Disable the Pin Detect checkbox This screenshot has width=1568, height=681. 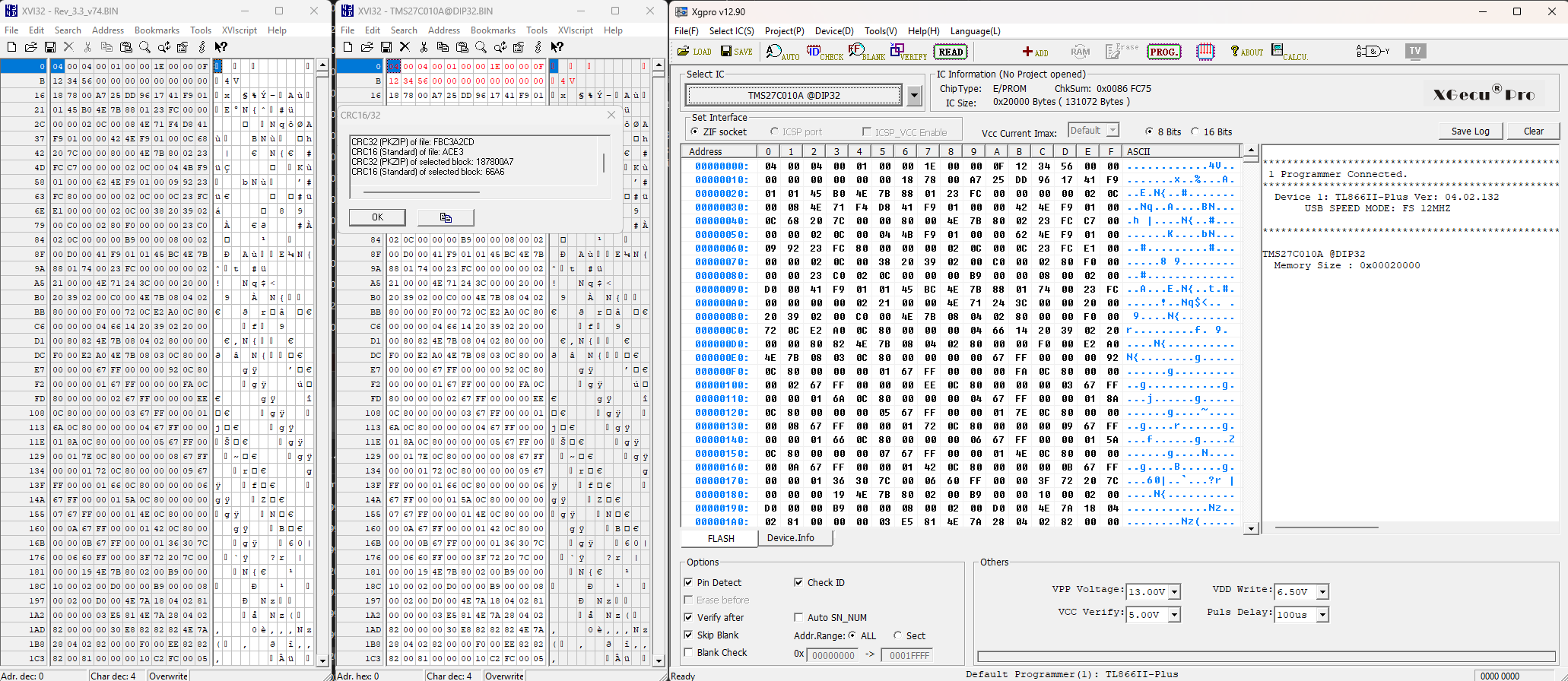click(688, 582)
